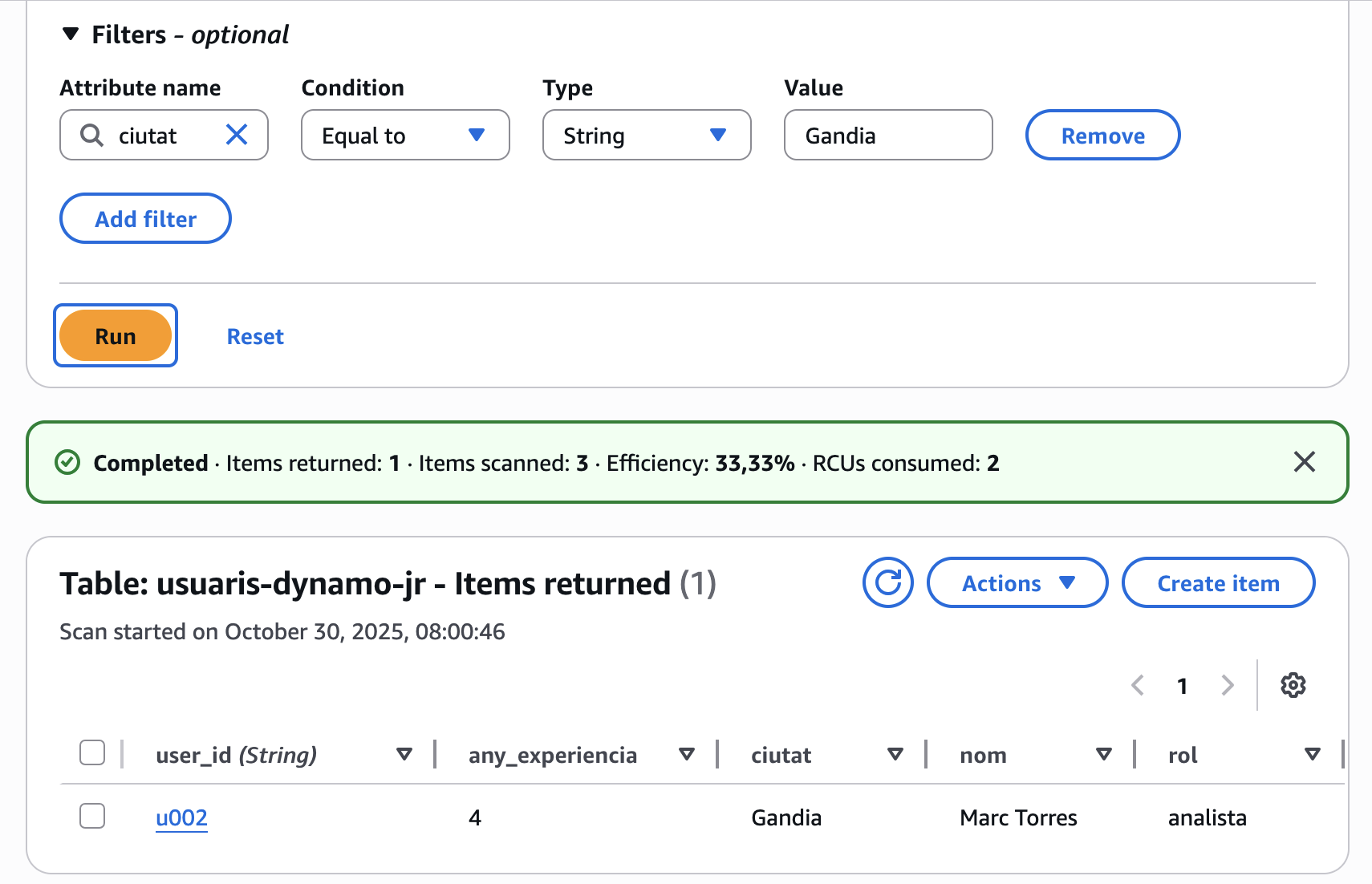Clear the ciutat attribute name field
The width and height of the screenshot is (1372, 884).
pos(237,135)
